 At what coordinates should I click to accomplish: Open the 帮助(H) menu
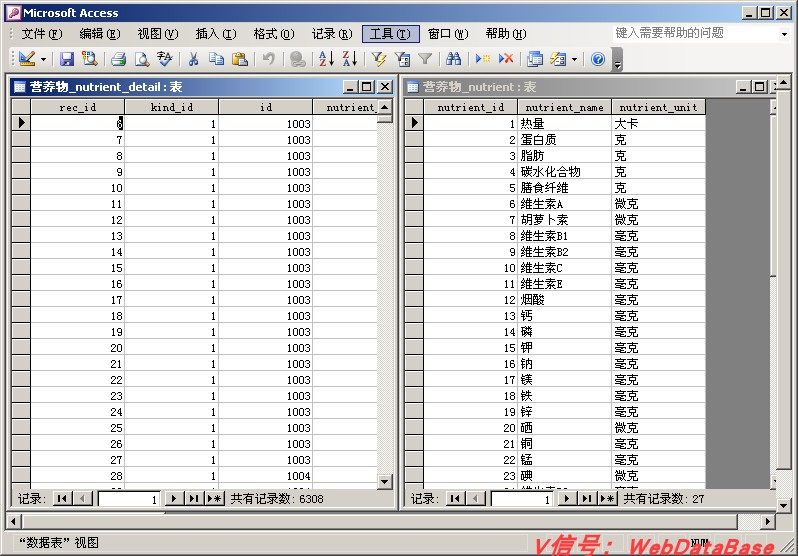[x=506, y=34]
